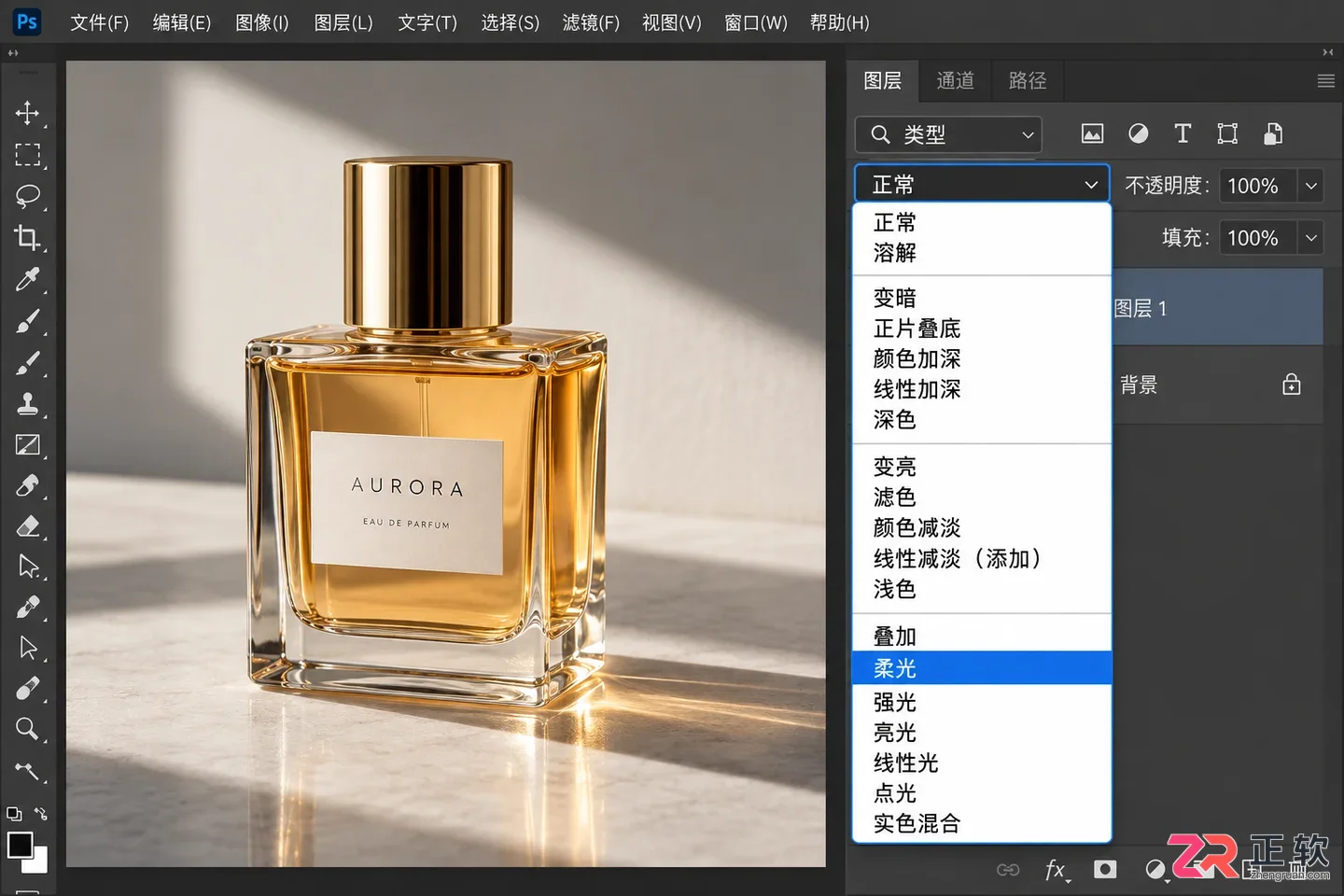Screen dimensions: 1344x896
Task: Add a layer mask
Action: [1105, 870]
